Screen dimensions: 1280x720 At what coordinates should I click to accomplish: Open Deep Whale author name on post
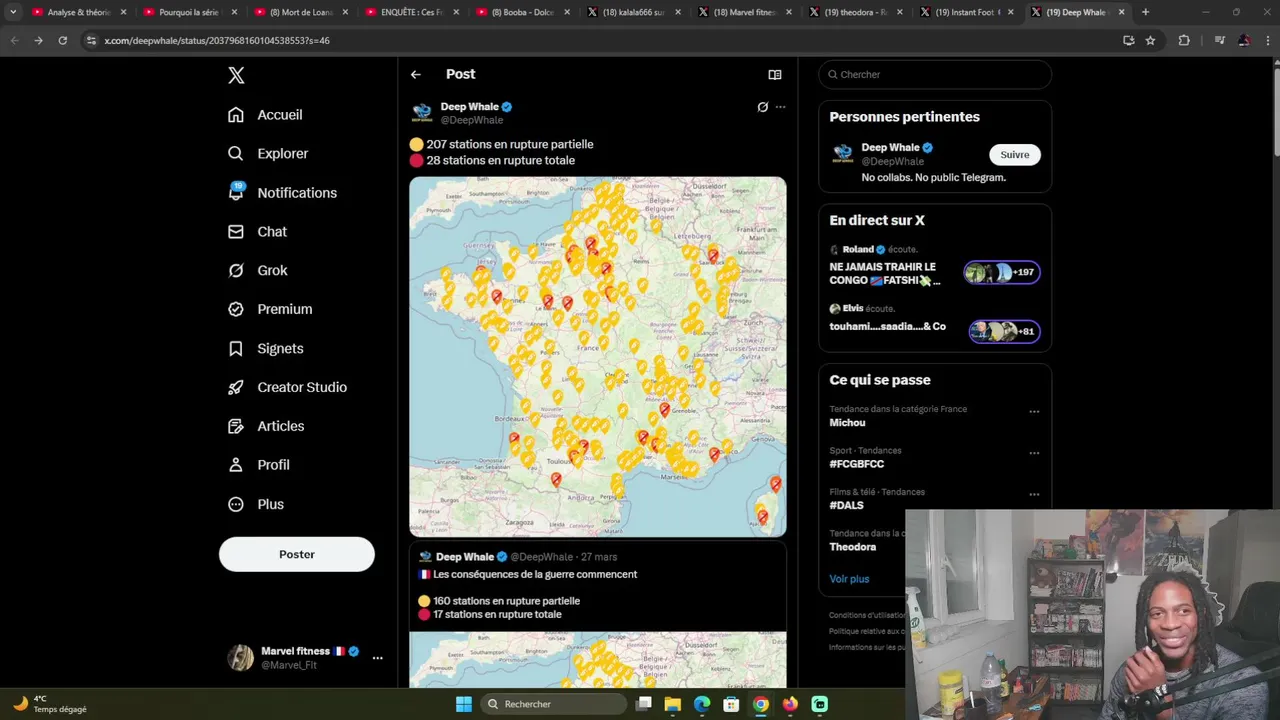click(470, 107)
